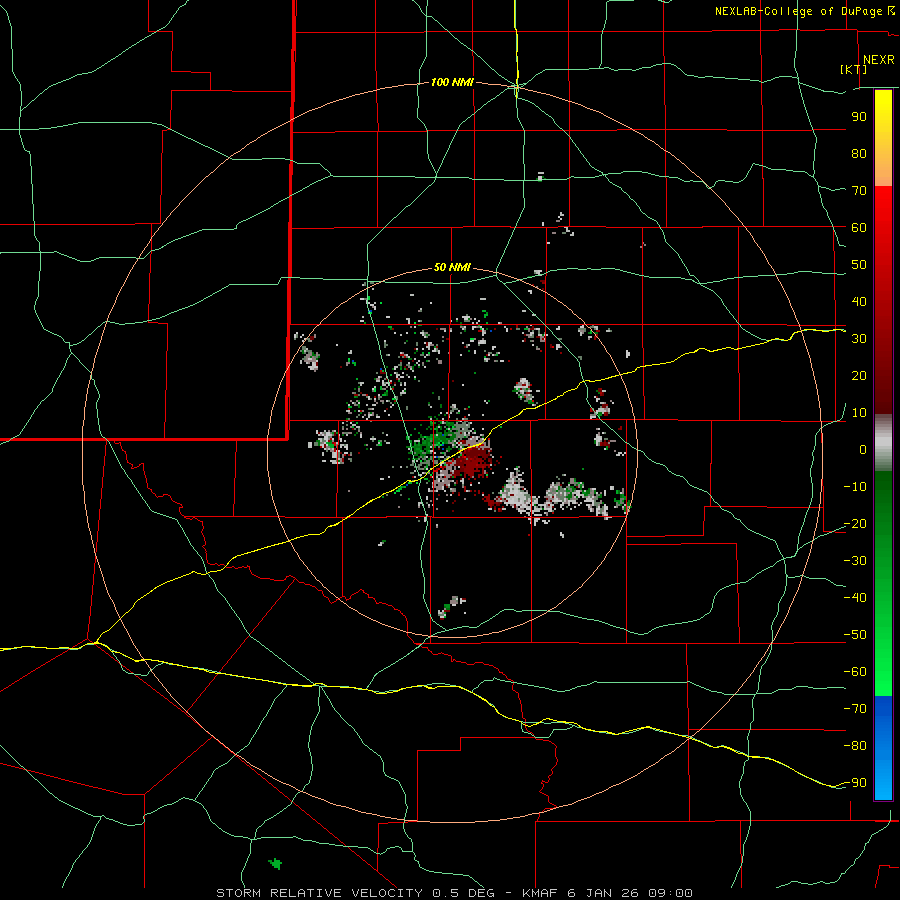This screenshot has width=900, height=900.
Task: Click the -80 value on velocity legend
Action: coord(855,746)
